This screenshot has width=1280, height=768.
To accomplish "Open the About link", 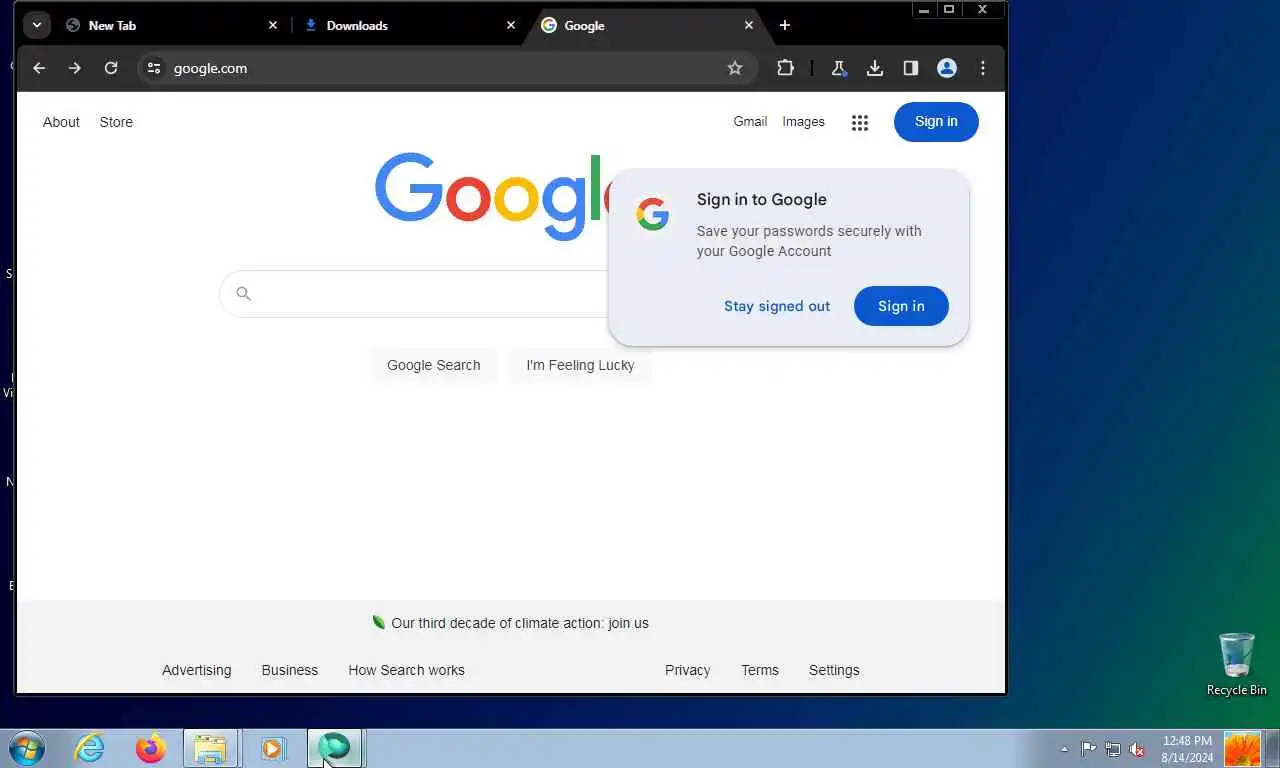I will [x=61, y=122].
